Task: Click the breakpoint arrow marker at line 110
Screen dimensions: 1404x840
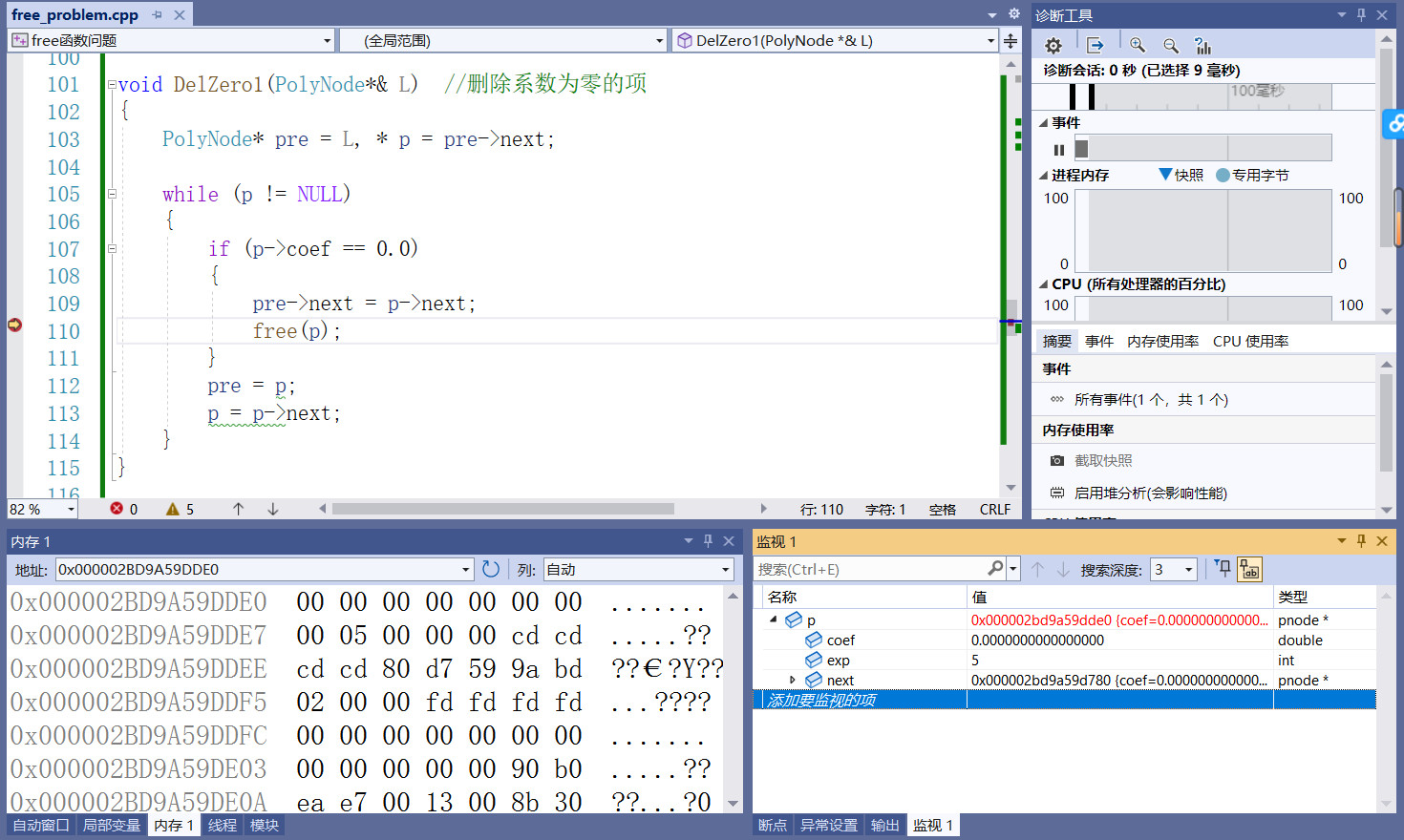Action: click(14, 325)
